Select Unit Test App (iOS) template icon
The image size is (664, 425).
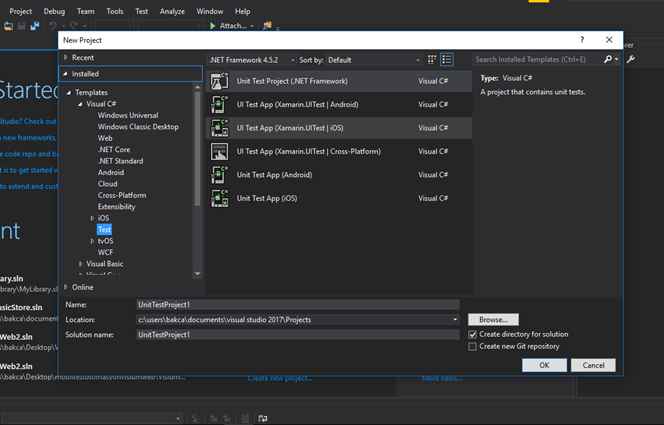(219, 198)
